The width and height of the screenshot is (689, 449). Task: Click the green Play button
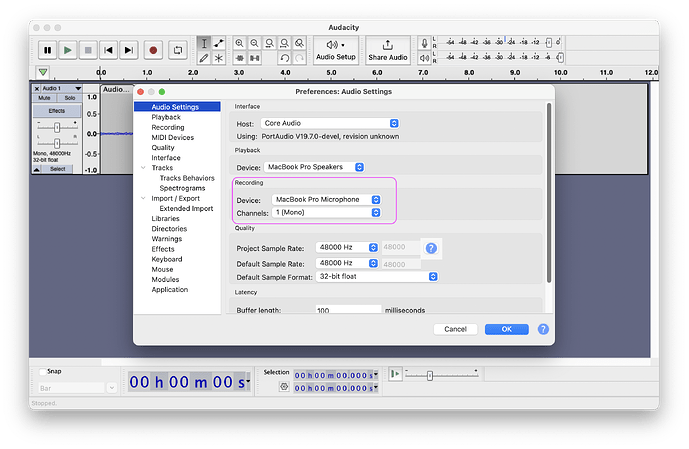pos(67,50)
